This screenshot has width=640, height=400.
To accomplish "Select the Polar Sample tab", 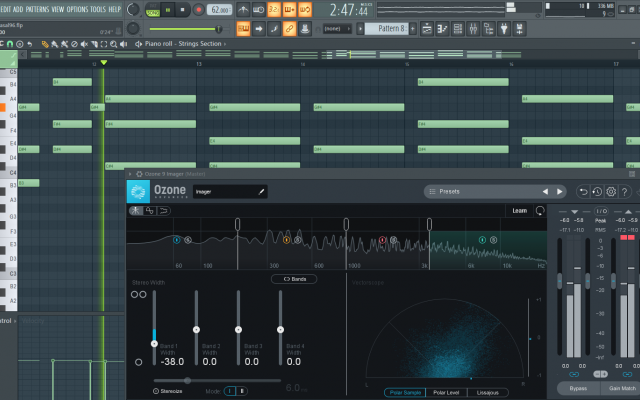I will [405, 392].
